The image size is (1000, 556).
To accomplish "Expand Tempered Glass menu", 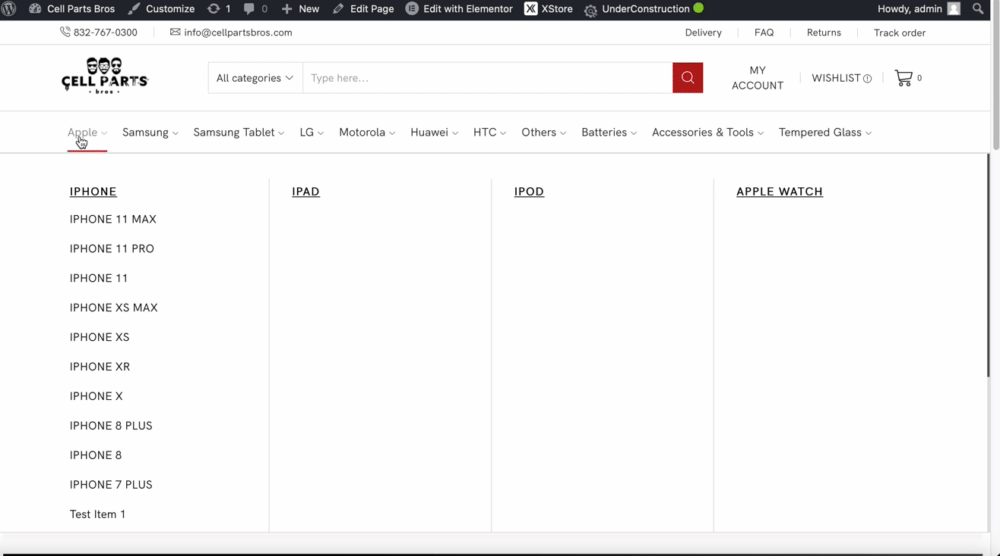I will (825, 133).
